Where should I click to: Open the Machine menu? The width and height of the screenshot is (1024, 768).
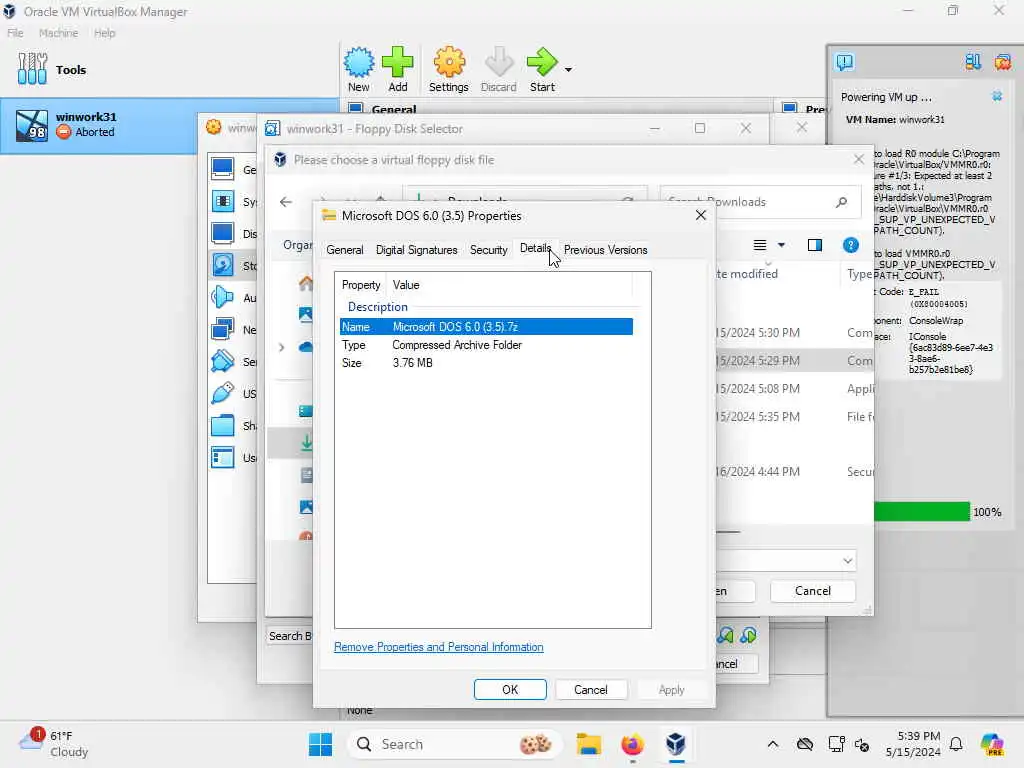(x=58, y=33)
